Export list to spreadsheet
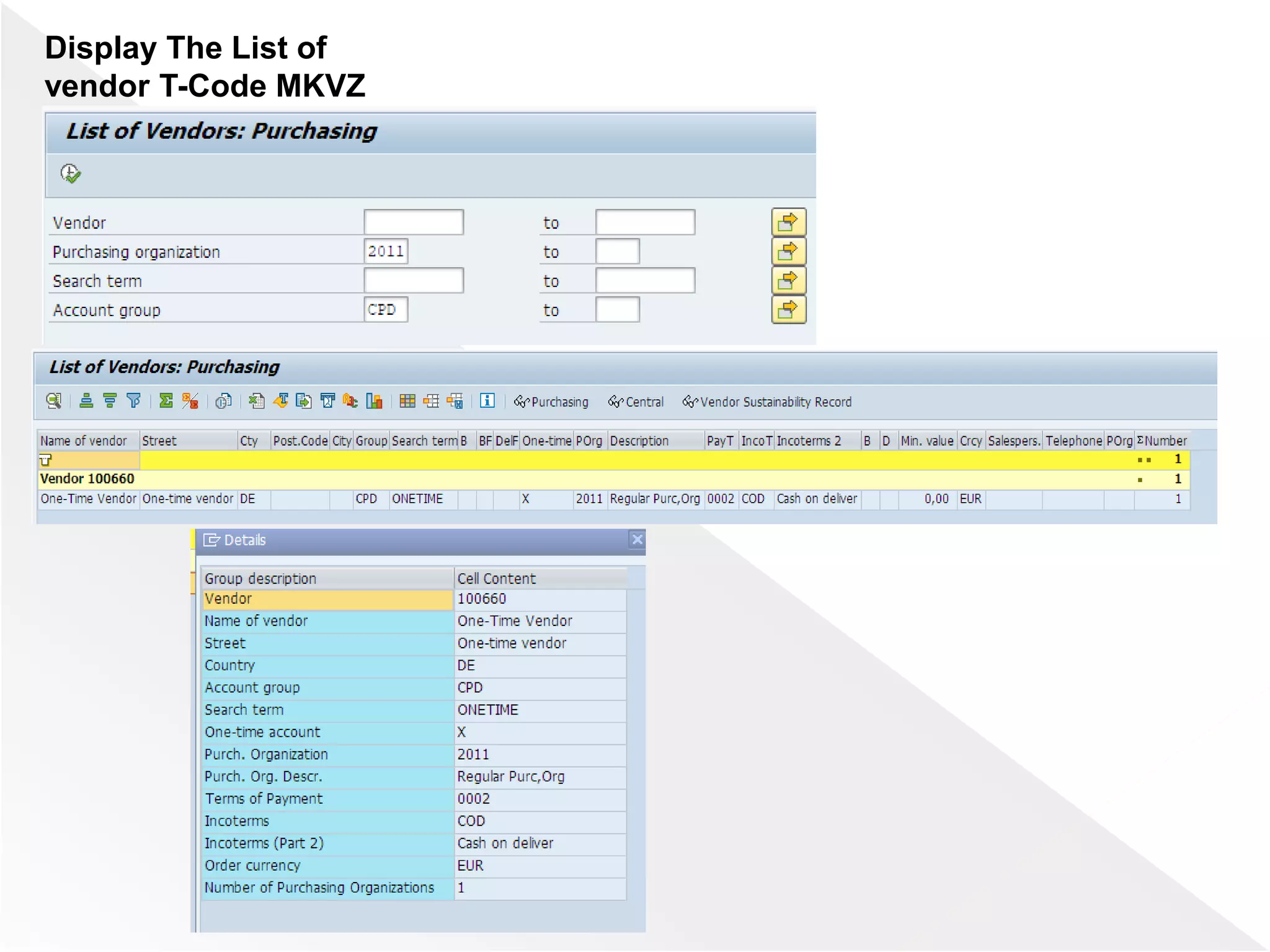This screenshot has width=1270, height=952. [x=256, y=401]
